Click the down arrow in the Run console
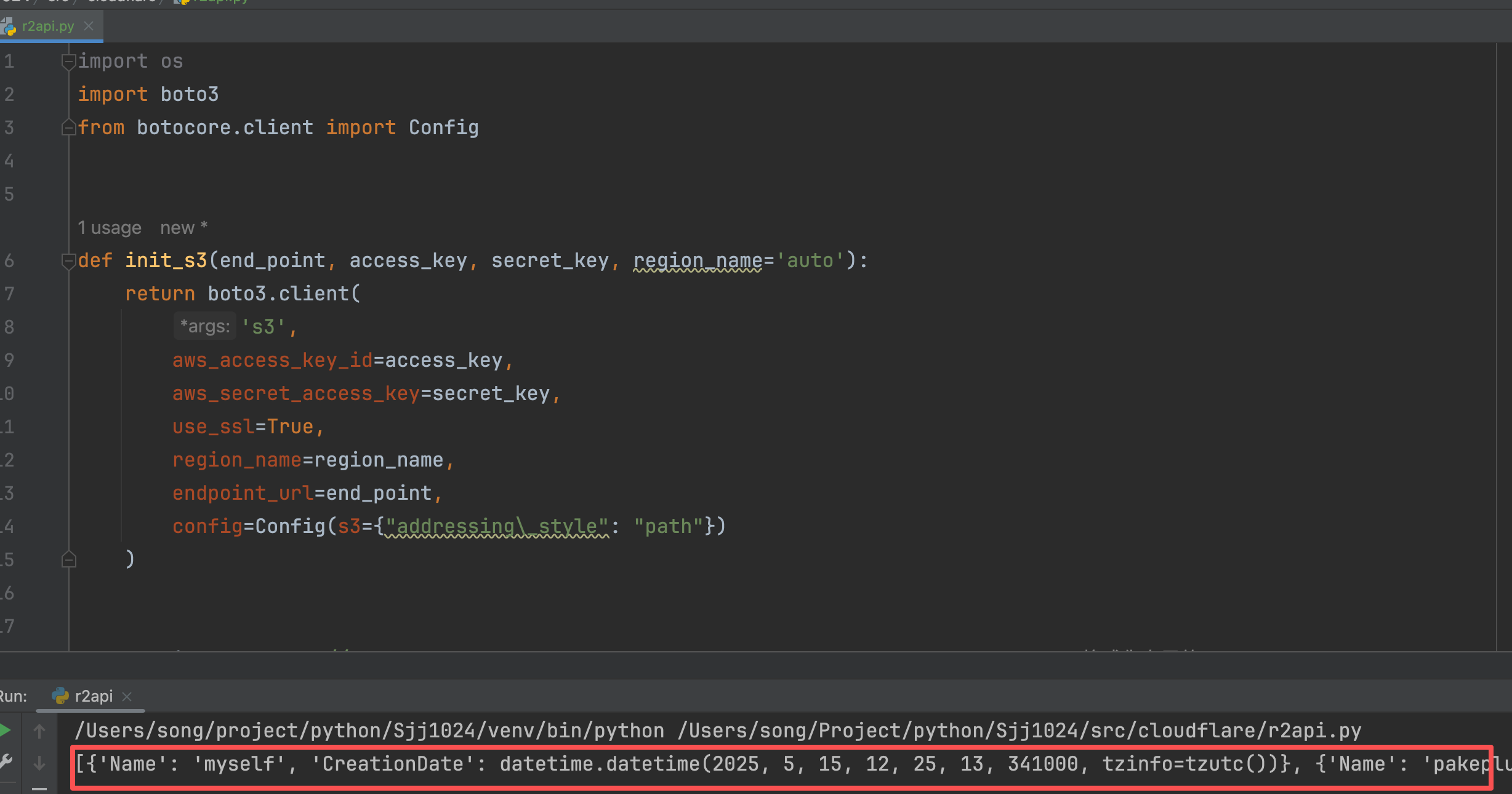Screen dimensions: 1512x794 [x=39, y=763]
